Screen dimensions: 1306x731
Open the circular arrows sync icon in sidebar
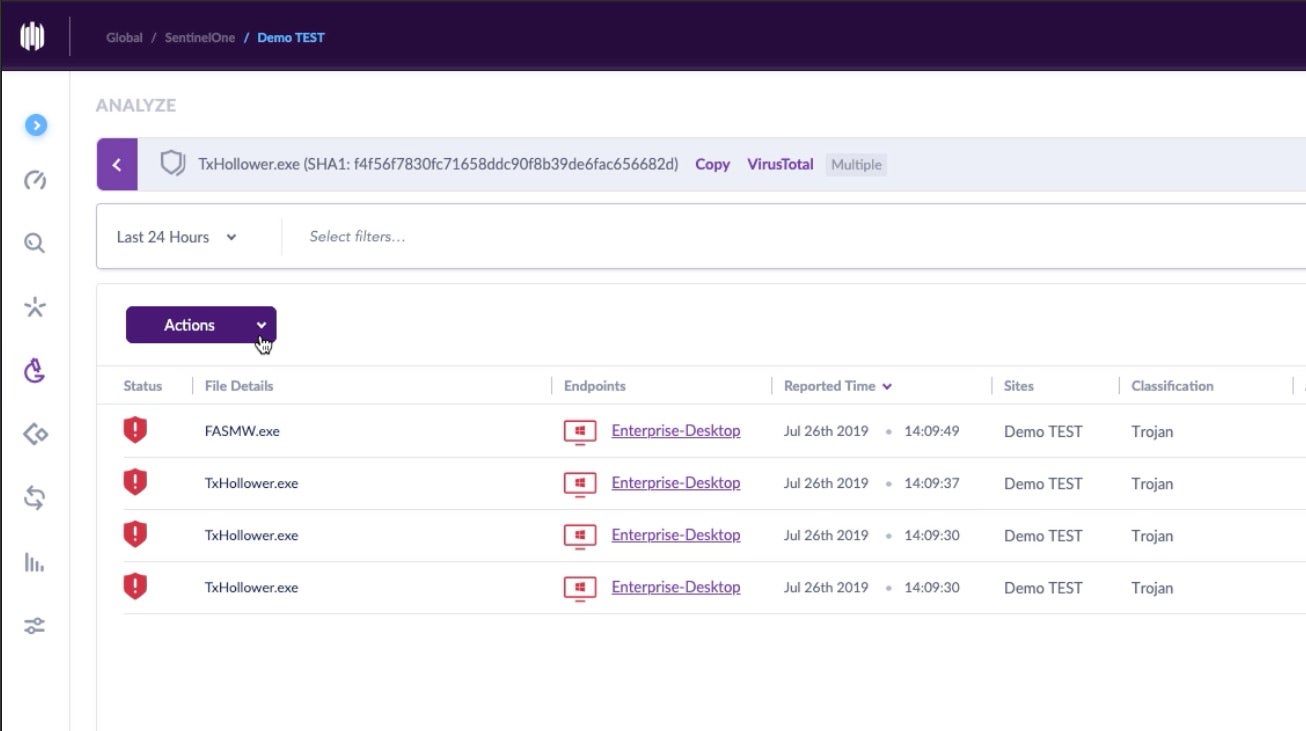(x=35, y=497)
